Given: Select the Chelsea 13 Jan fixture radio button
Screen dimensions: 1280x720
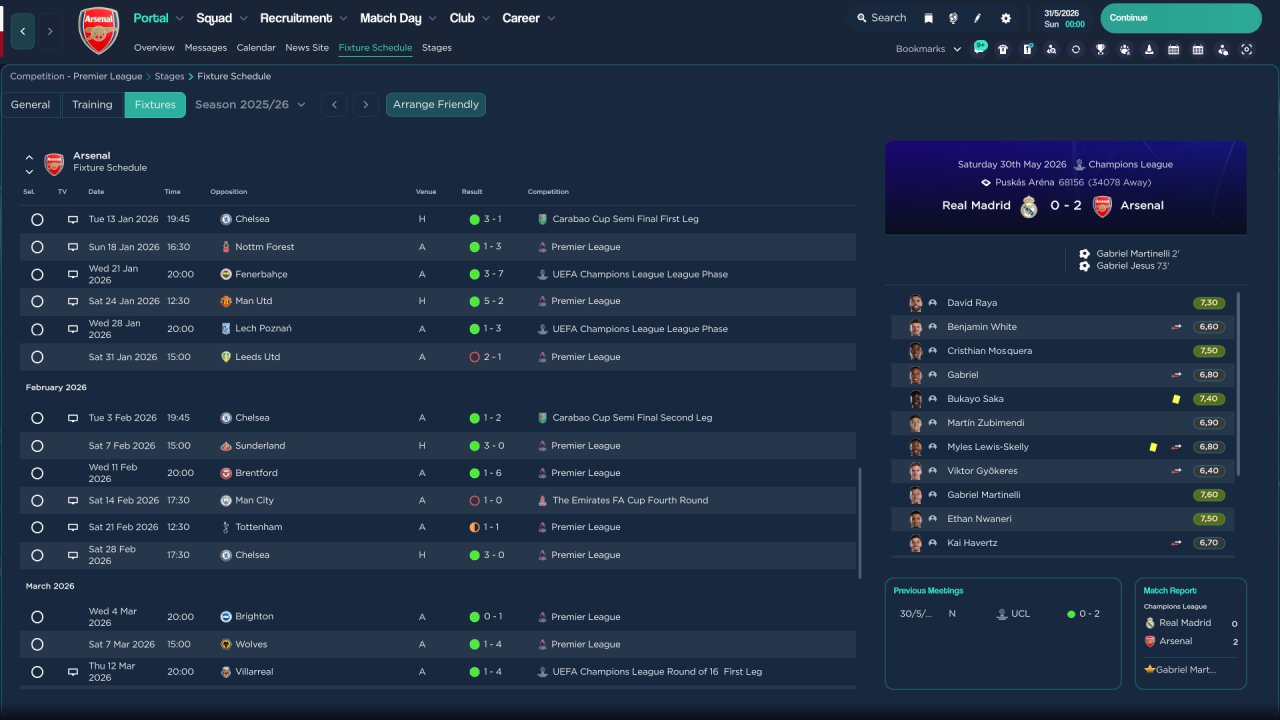Looking at the screenshot, I should pyautogui.click(x=37, y=219).
